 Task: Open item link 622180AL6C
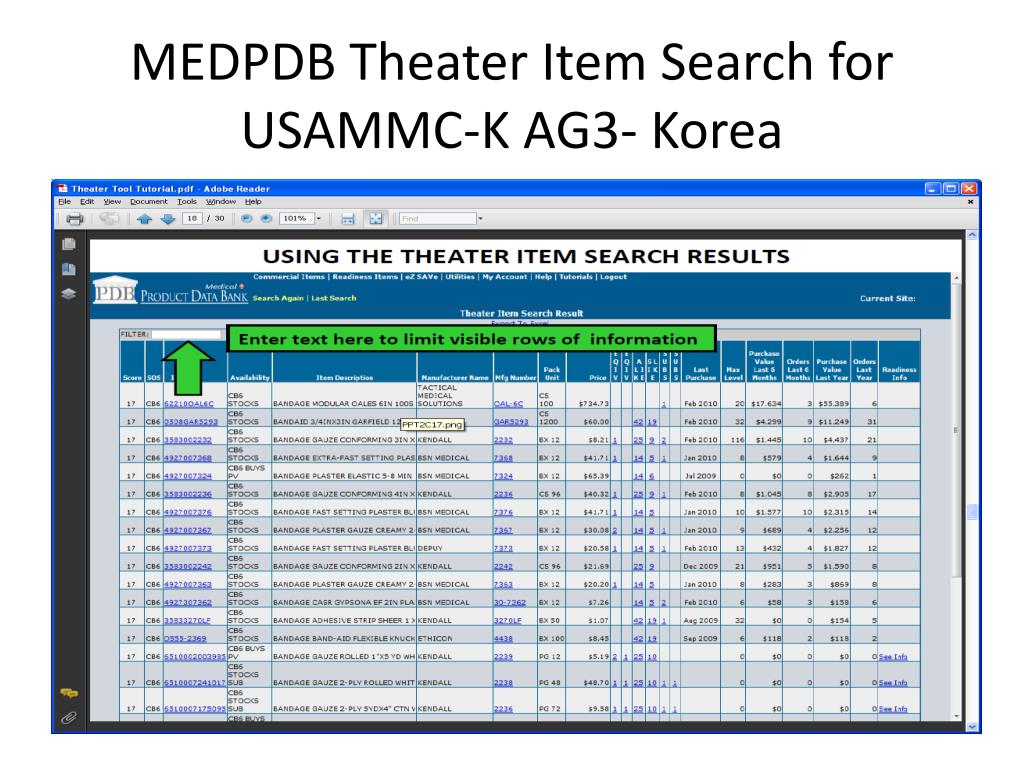pos(189,404)
